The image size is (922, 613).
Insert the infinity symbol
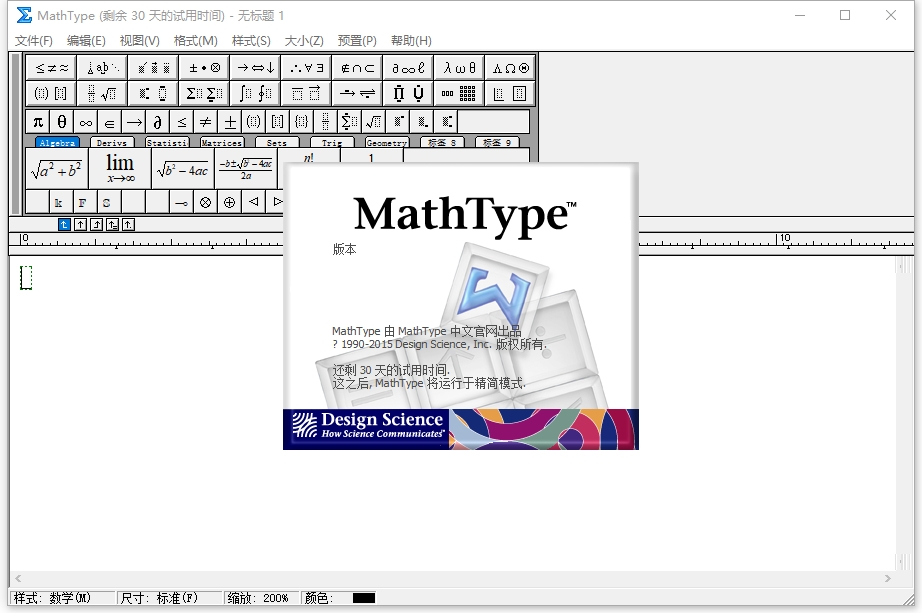click(86, 122)
